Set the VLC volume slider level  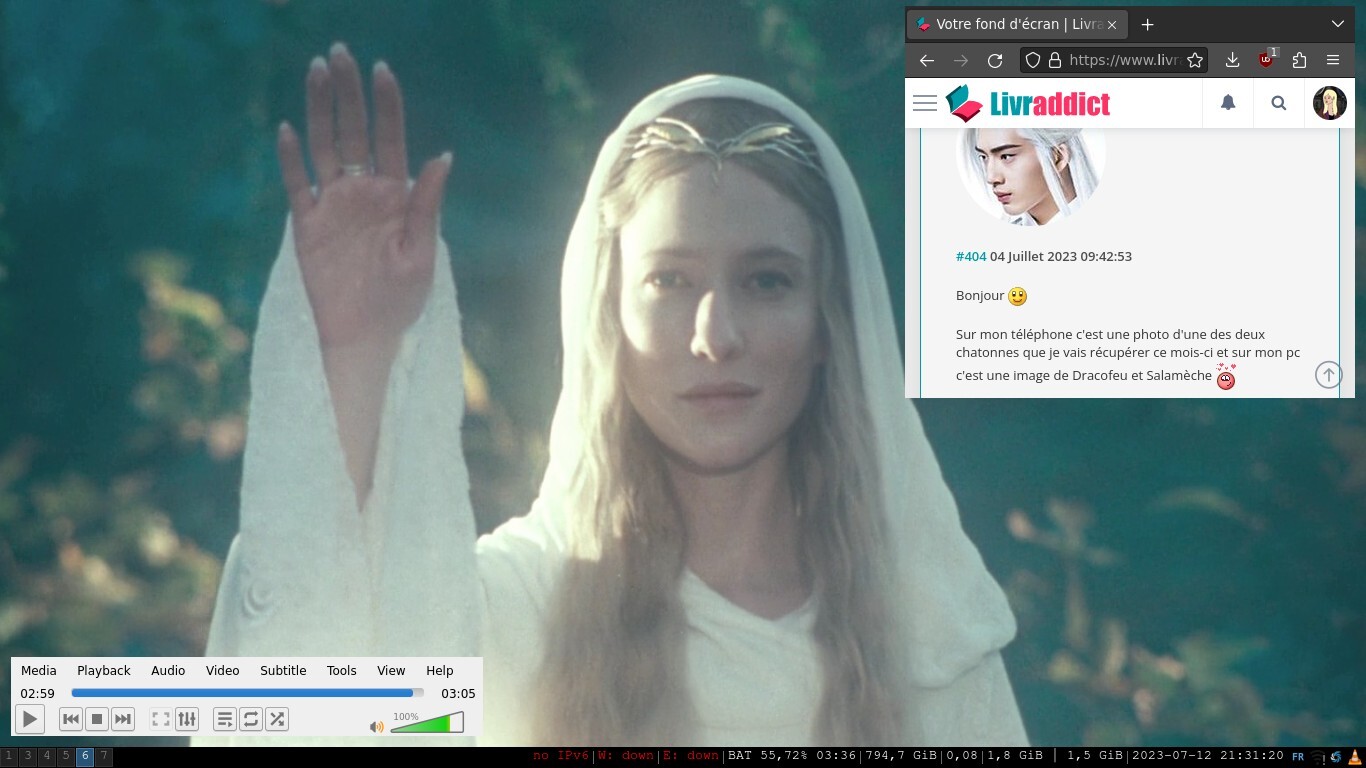coord(427,722)
